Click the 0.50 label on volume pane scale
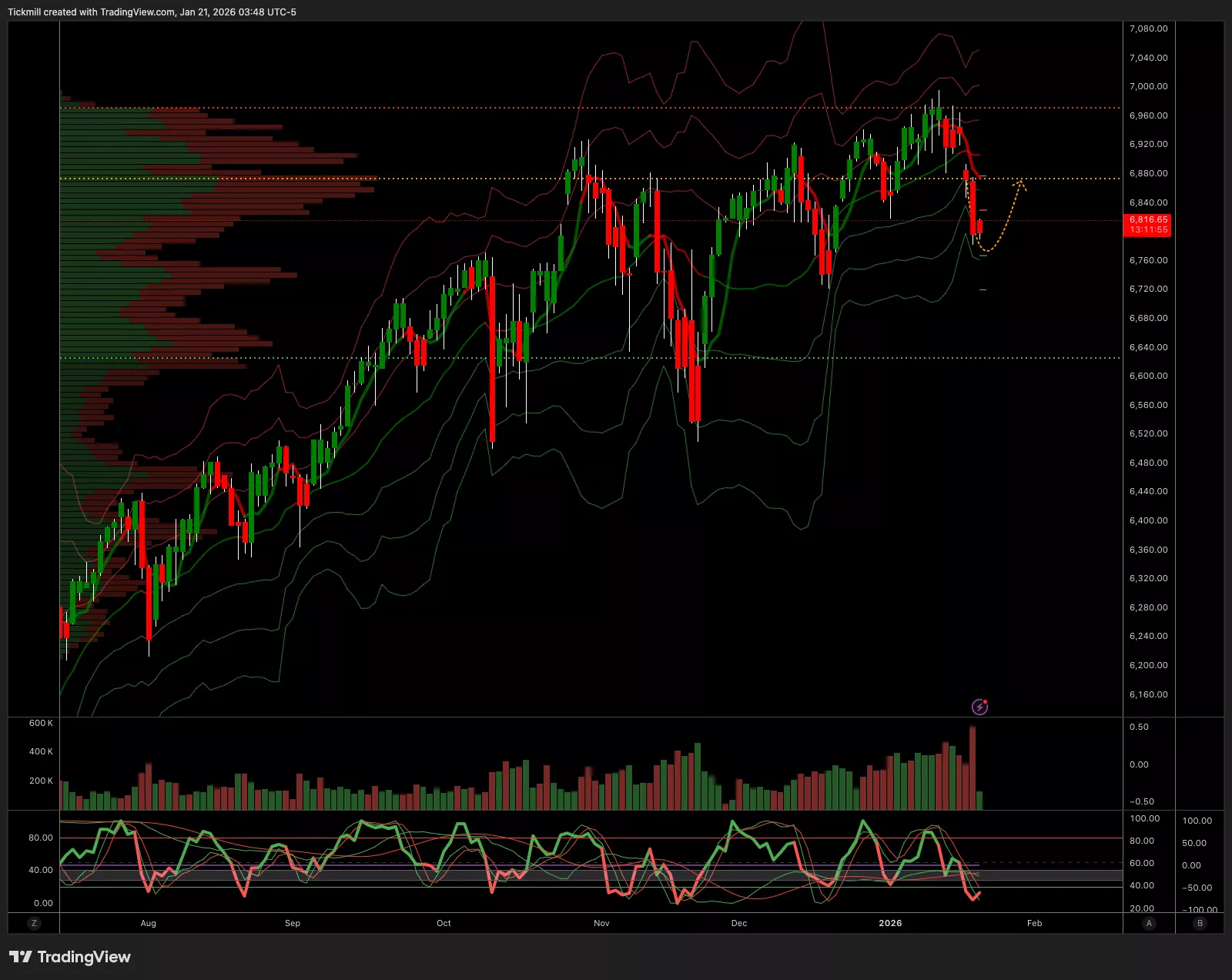 (1139, 727)
